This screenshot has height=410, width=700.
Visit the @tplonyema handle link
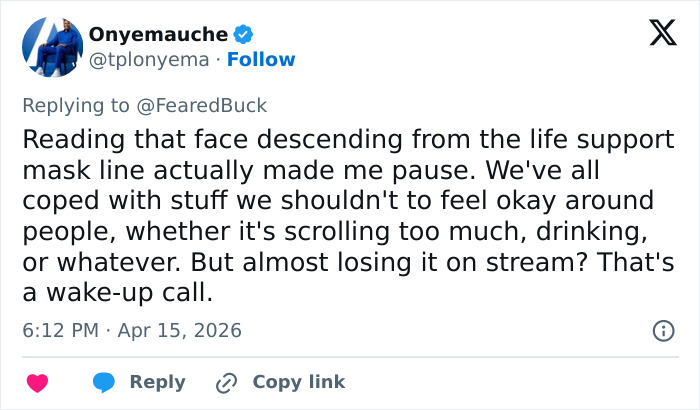click(150, 59)
